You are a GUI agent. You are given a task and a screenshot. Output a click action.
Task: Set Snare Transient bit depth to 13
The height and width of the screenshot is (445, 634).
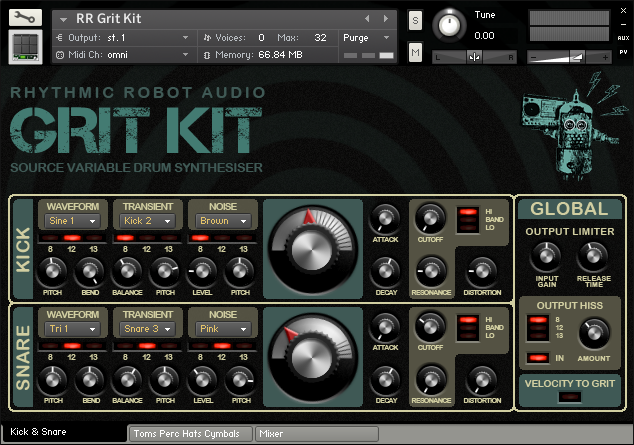click(169, 346)
